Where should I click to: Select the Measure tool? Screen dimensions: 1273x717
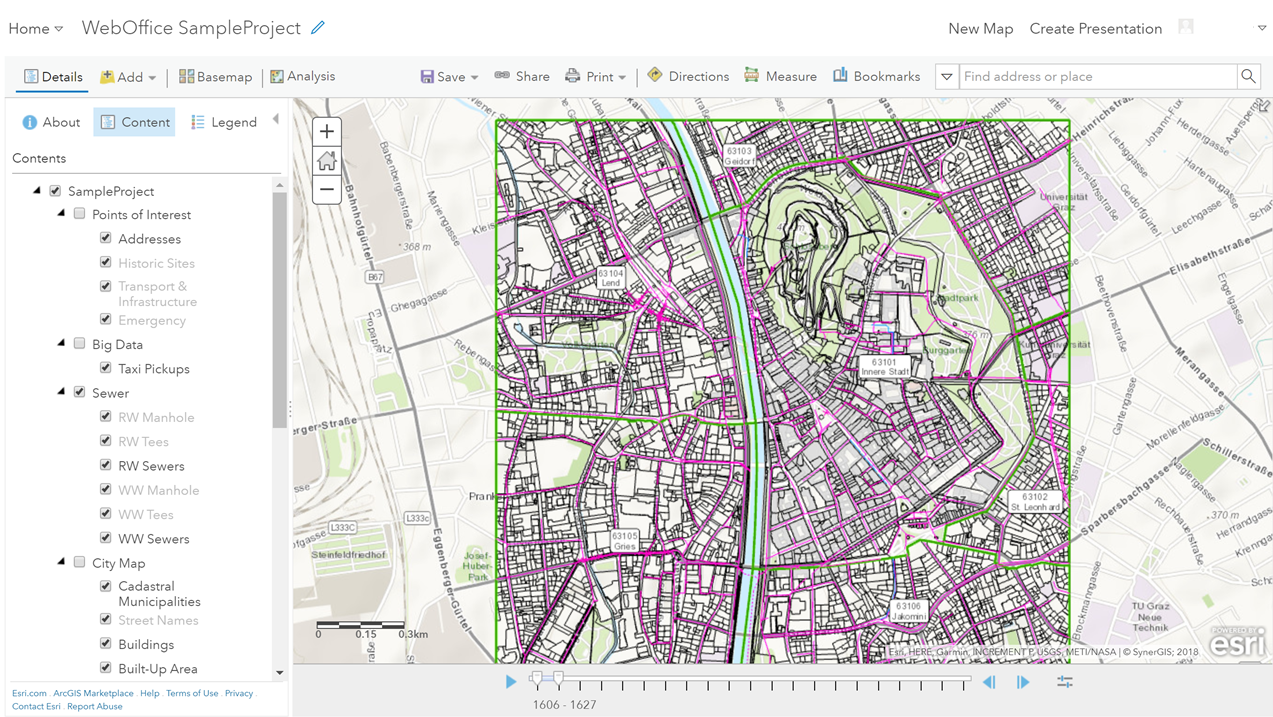click(780, 75)
